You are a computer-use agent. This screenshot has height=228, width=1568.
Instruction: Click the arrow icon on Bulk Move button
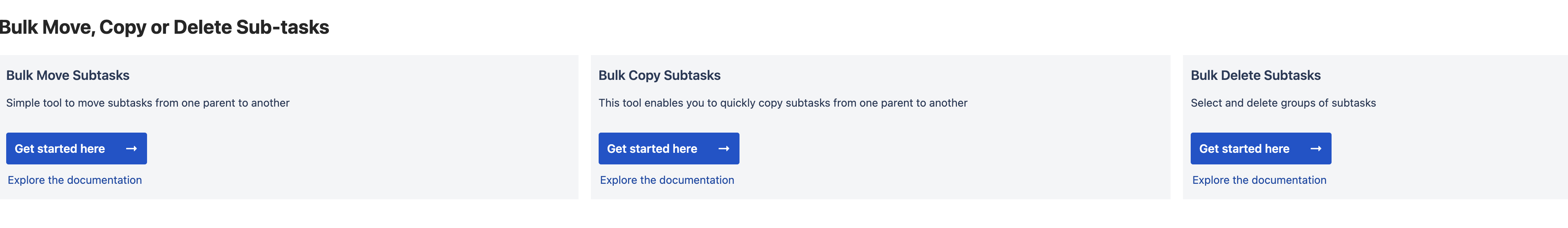132,149
